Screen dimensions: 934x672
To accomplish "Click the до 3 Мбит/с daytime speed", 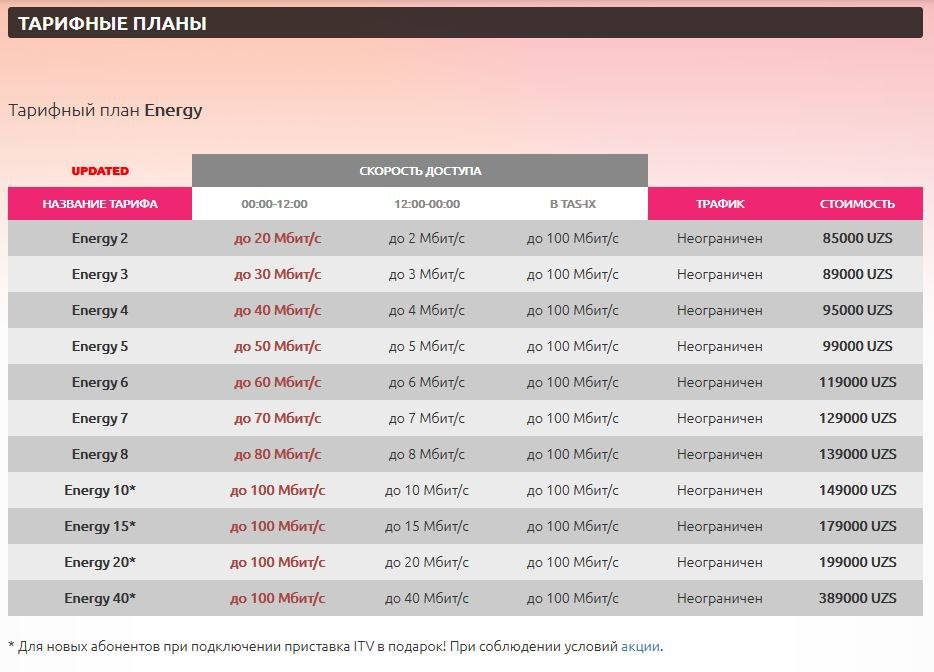I will click(x=426, y=275).
